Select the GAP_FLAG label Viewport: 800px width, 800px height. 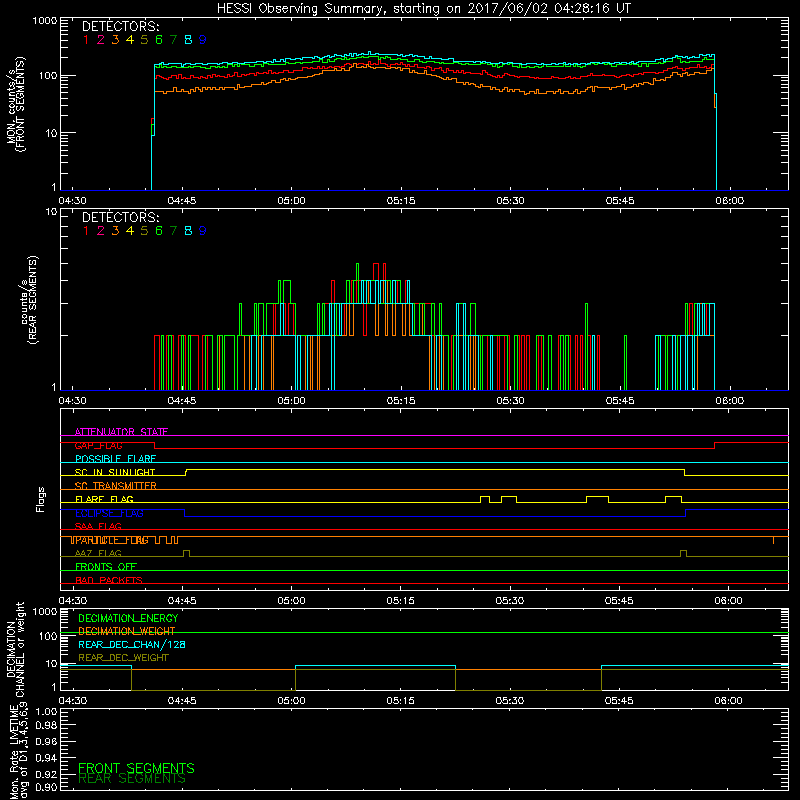(x=98, y=445)
